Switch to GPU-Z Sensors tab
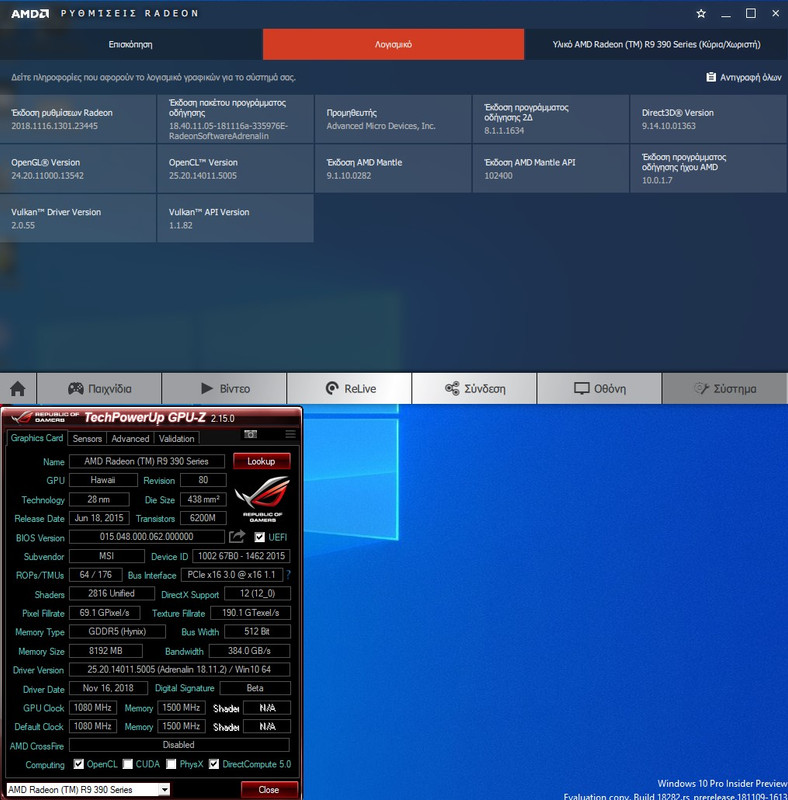Screen dimensions: 788x800 [87, 439]
